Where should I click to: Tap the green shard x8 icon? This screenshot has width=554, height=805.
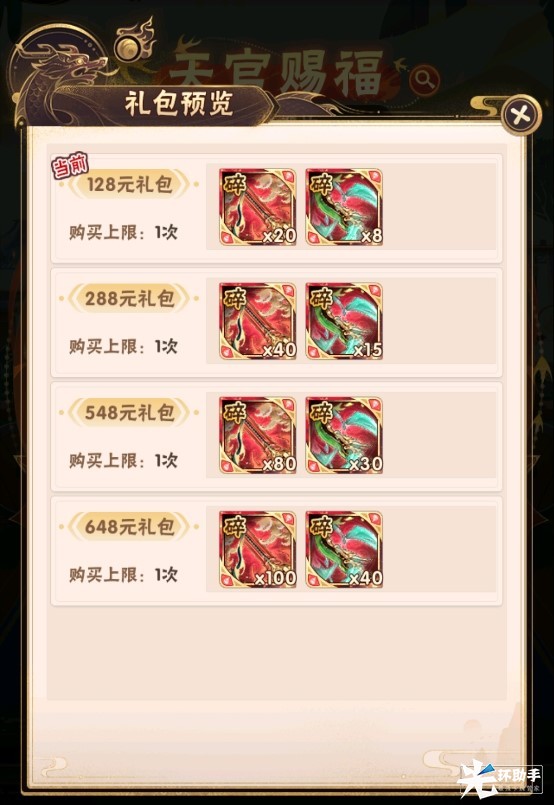pyautogui.click(x=344, y=207)
